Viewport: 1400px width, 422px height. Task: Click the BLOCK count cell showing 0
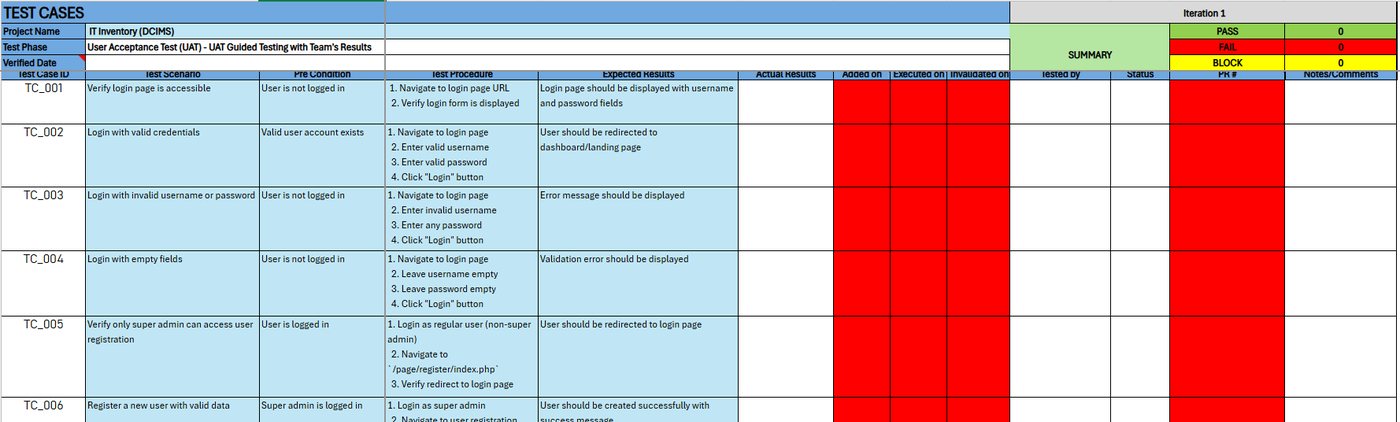[x=1340, y=62]
